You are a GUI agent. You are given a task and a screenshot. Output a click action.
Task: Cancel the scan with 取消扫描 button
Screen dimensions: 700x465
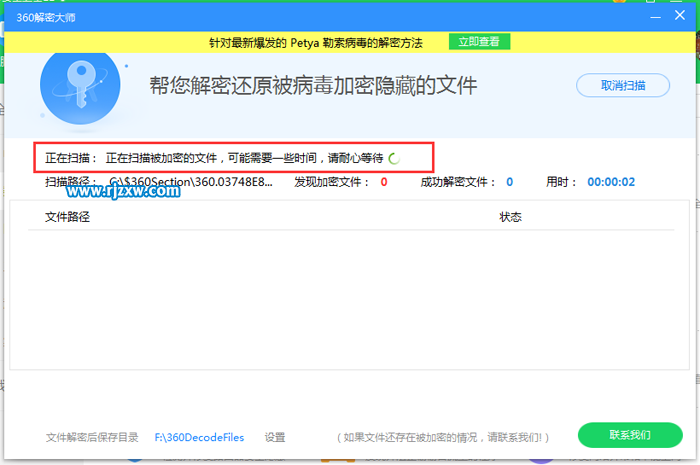coord(623,85)
